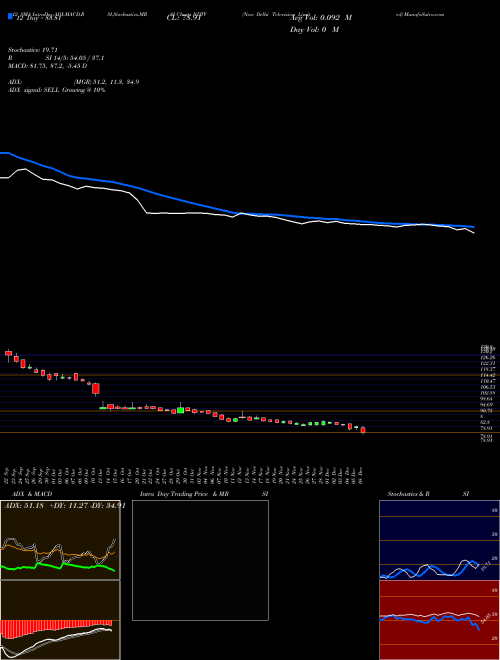Click the MACD: 81.73, 87.2 values line
Image resolution: width=500 pixels, height=660 pixels.
(x=48, y=66)
